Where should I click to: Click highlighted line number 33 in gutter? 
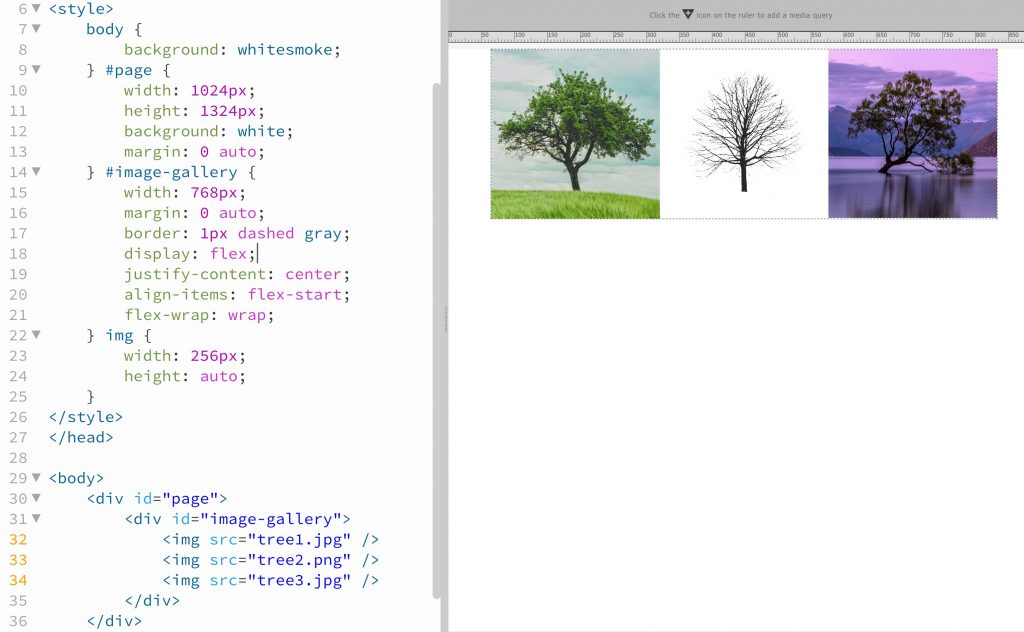coord(18,560)
